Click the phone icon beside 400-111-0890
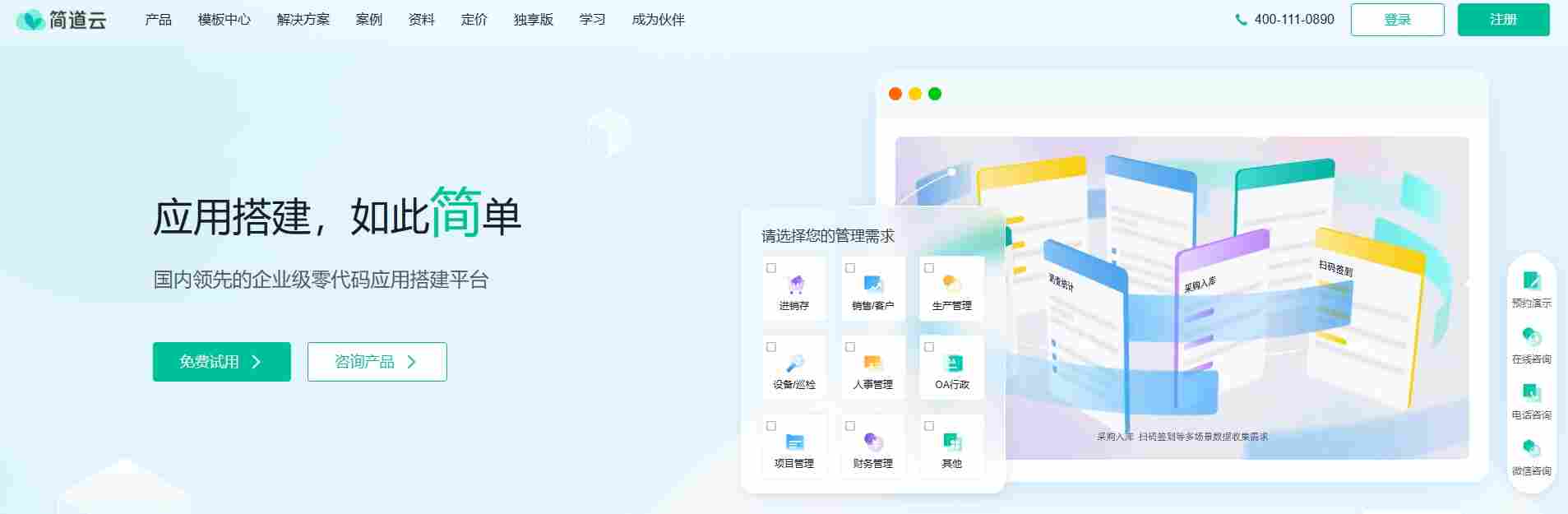Screen dimensions: 1568x514 pos(1241,20)
